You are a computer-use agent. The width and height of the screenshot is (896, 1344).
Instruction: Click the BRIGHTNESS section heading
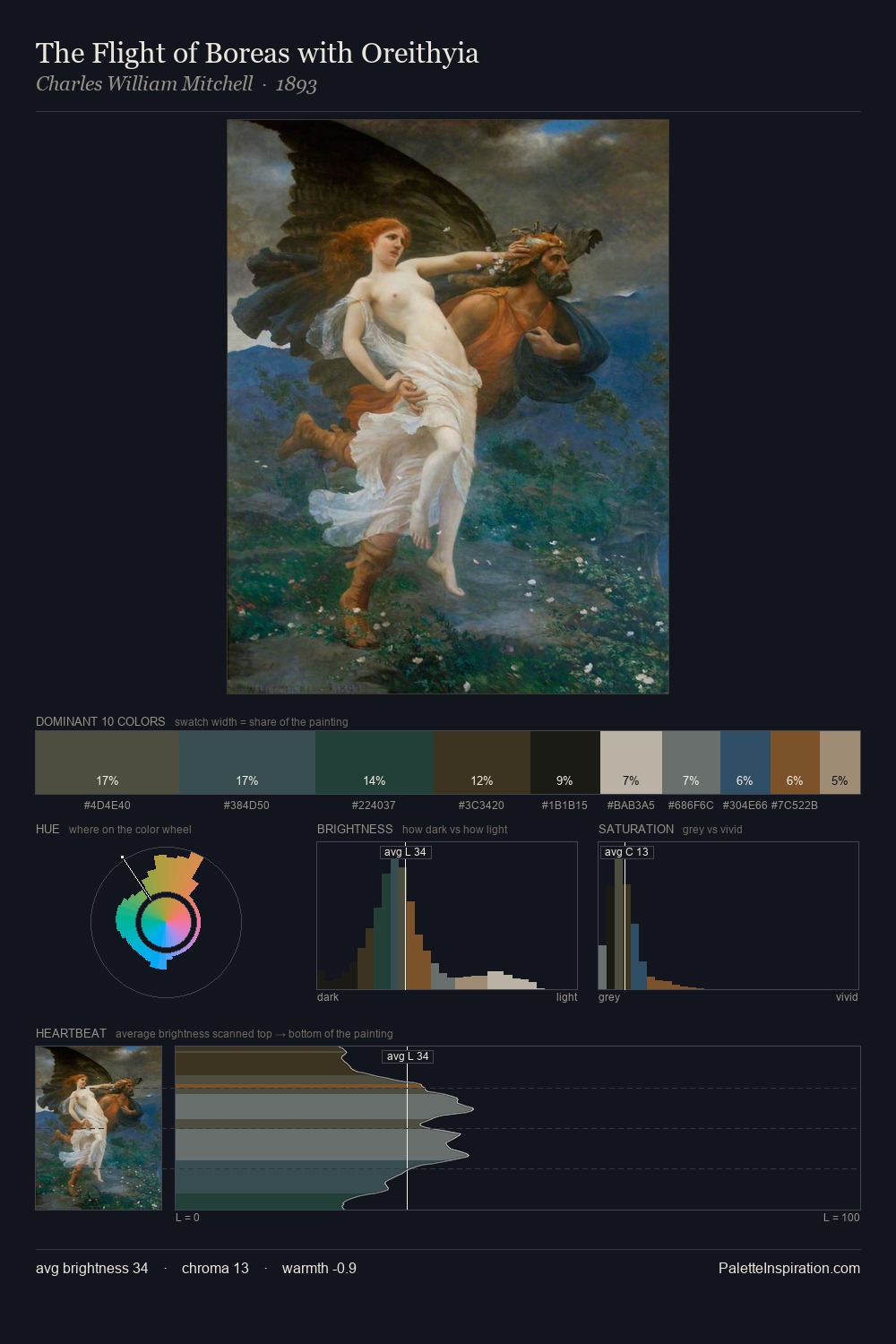point(355,830)
